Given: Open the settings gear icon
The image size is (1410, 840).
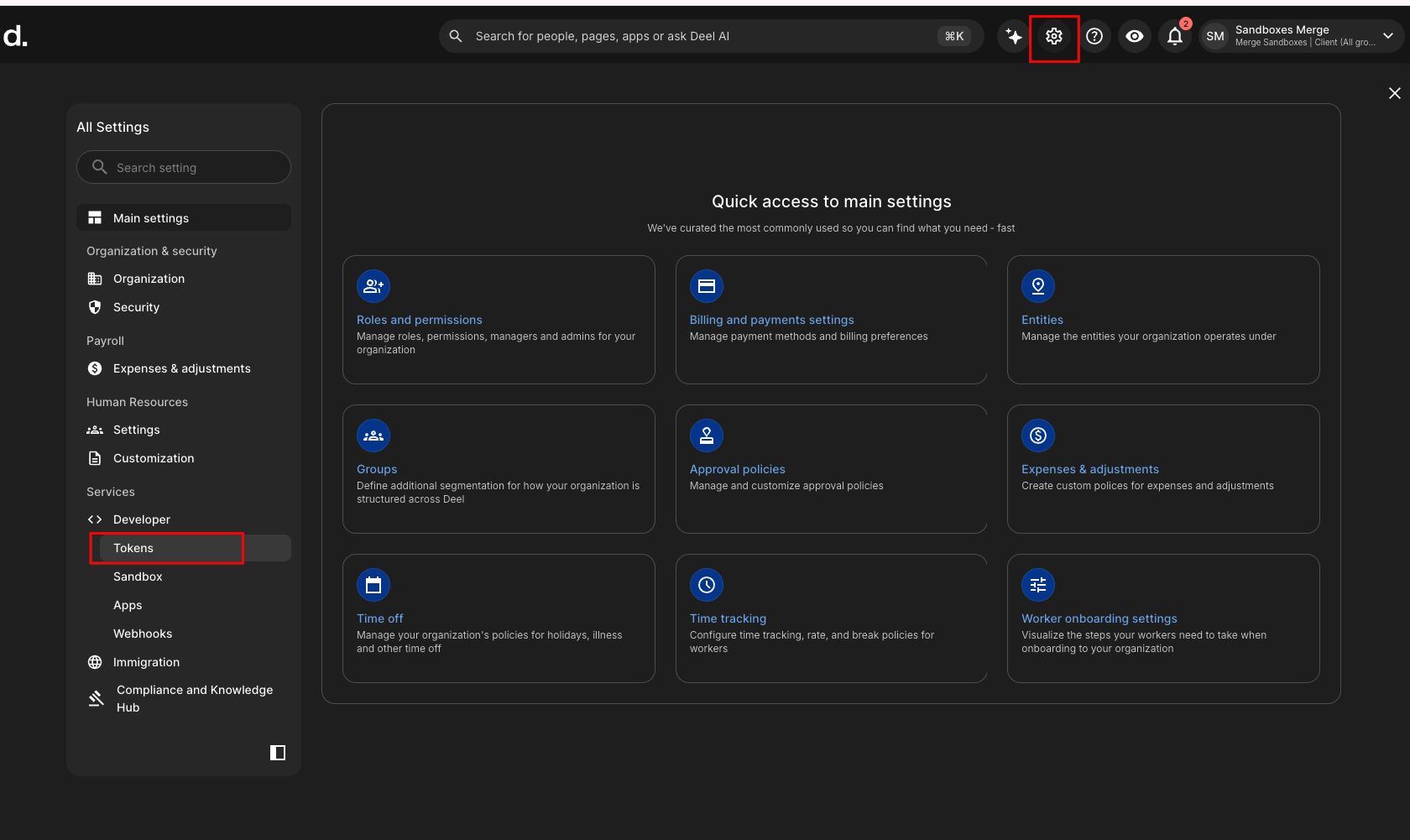Looking at the screenshot, I should [1054, 36].
